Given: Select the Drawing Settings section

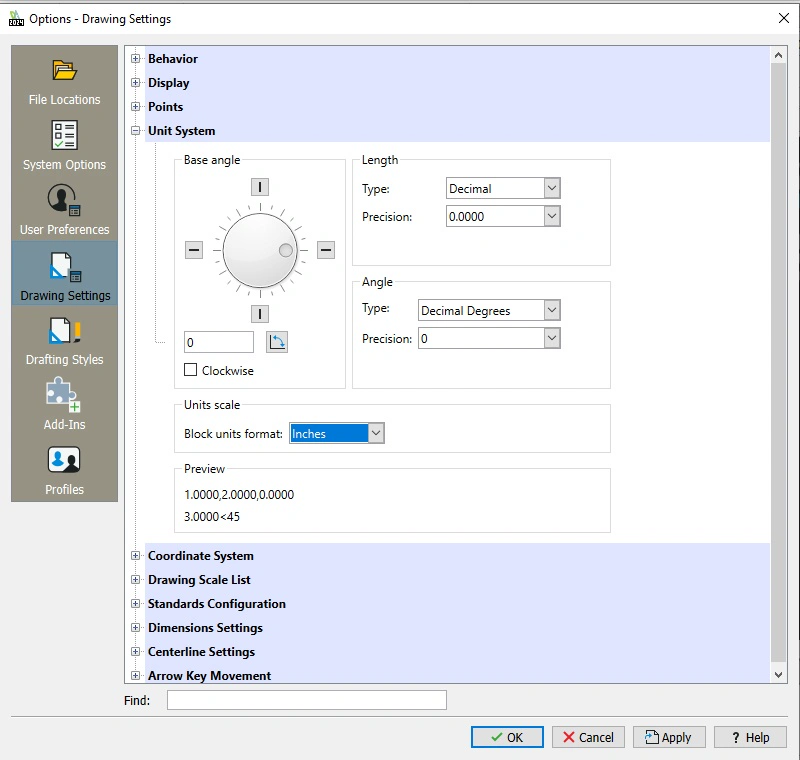Looking at the screenshot, I should (x=64, y=274).
